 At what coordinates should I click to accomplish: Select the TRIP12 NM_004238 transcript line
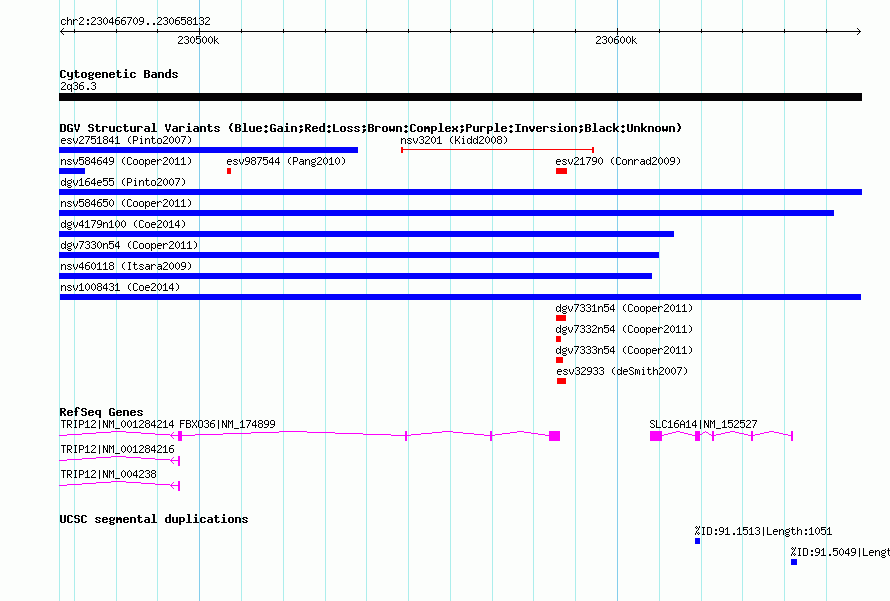[119, 485]
